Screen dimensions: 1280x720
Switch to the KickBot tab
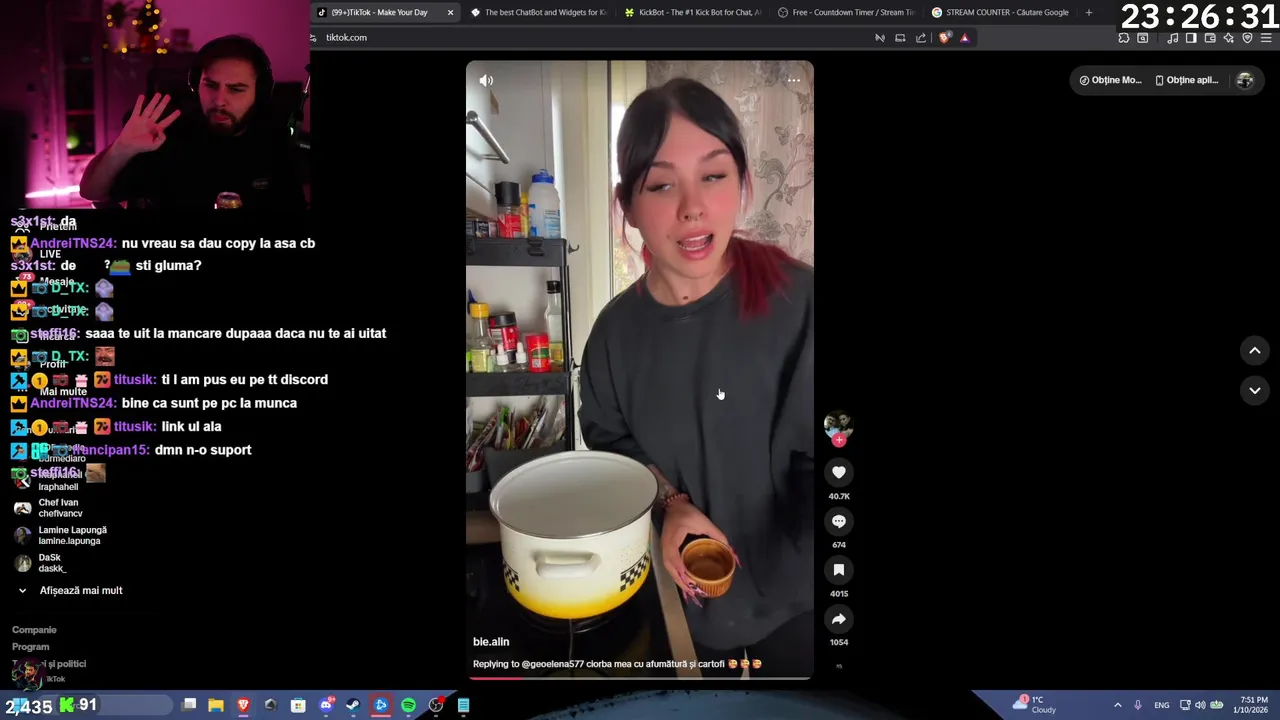point(692,12)
